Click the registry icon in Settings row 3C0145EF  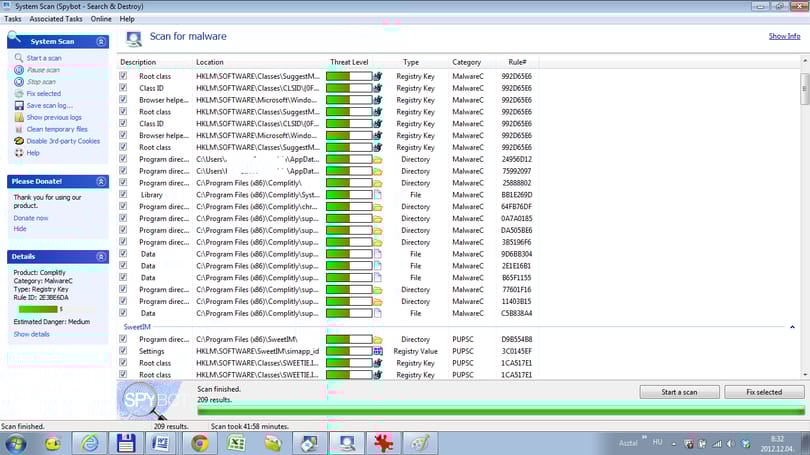click(378, 351)
